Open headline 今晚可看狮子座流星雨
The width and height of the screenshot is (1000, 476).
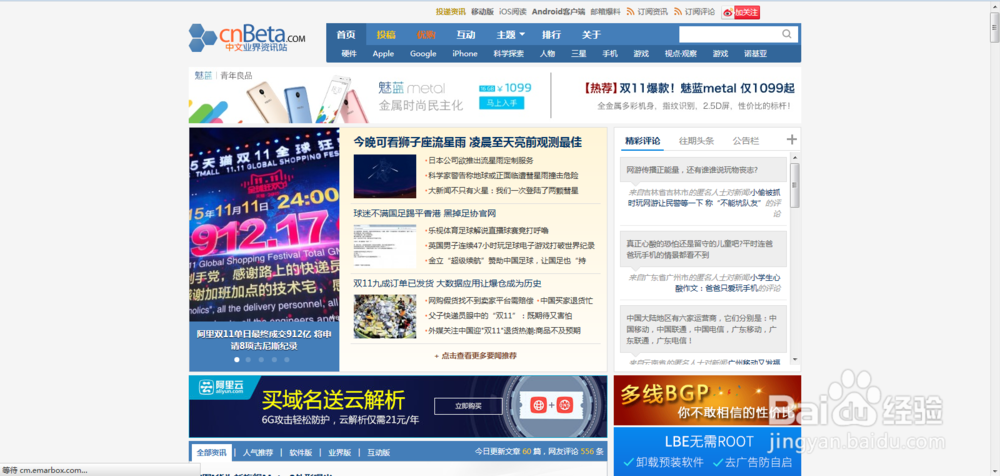[468, 142]
